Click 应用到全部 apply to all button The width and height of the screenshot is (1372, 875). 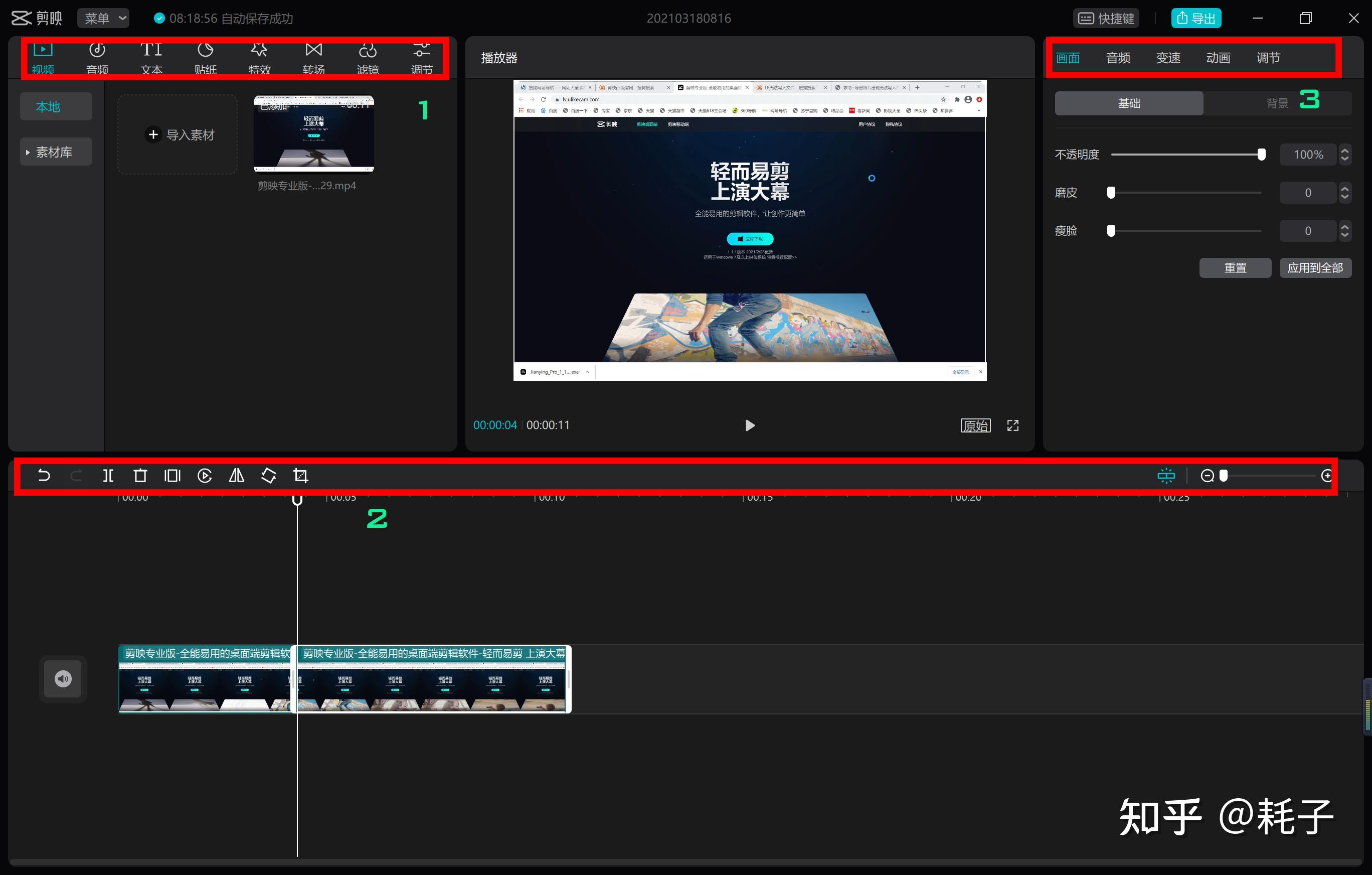pos(1315,268)
